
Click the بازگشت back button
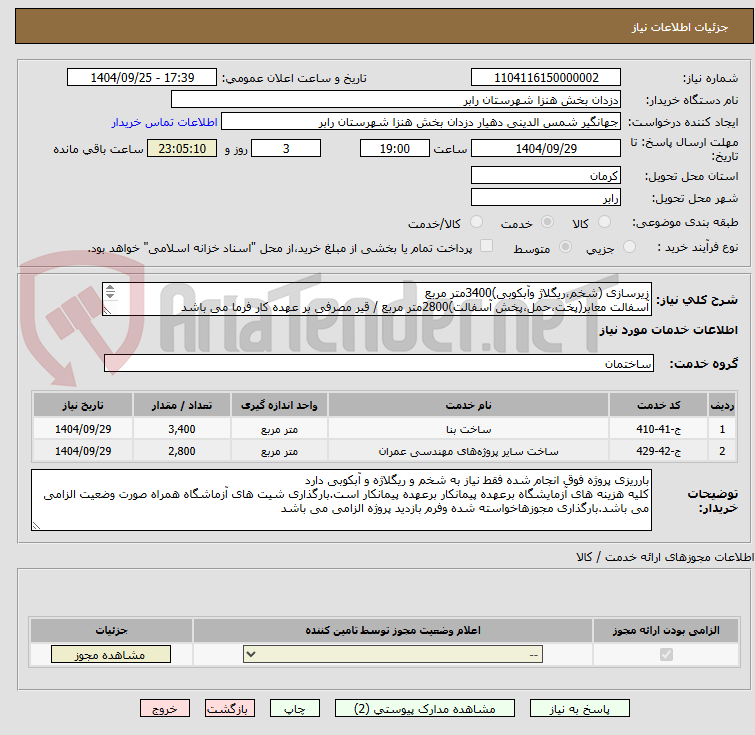(229, 709)
